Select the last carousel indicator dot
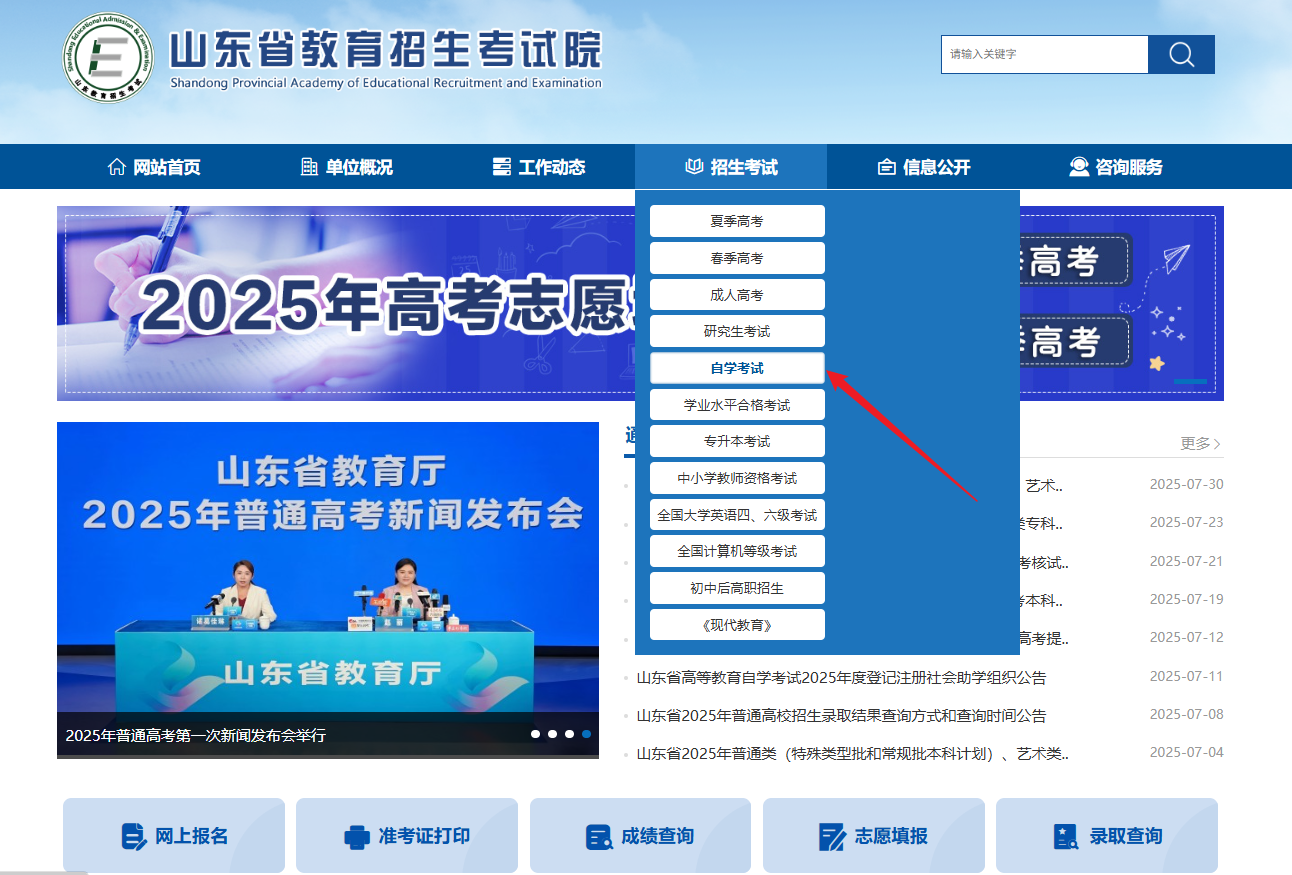Screen dimensions: 1292x875 tap(585, 733)
